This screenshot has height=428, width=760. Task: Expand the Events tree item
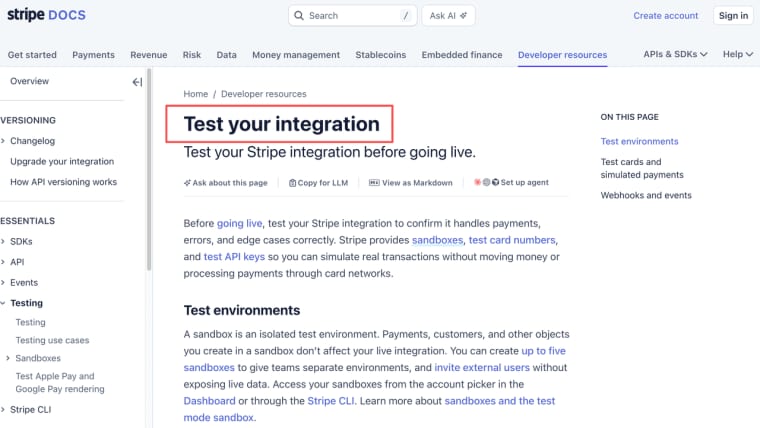click(3, 283)
